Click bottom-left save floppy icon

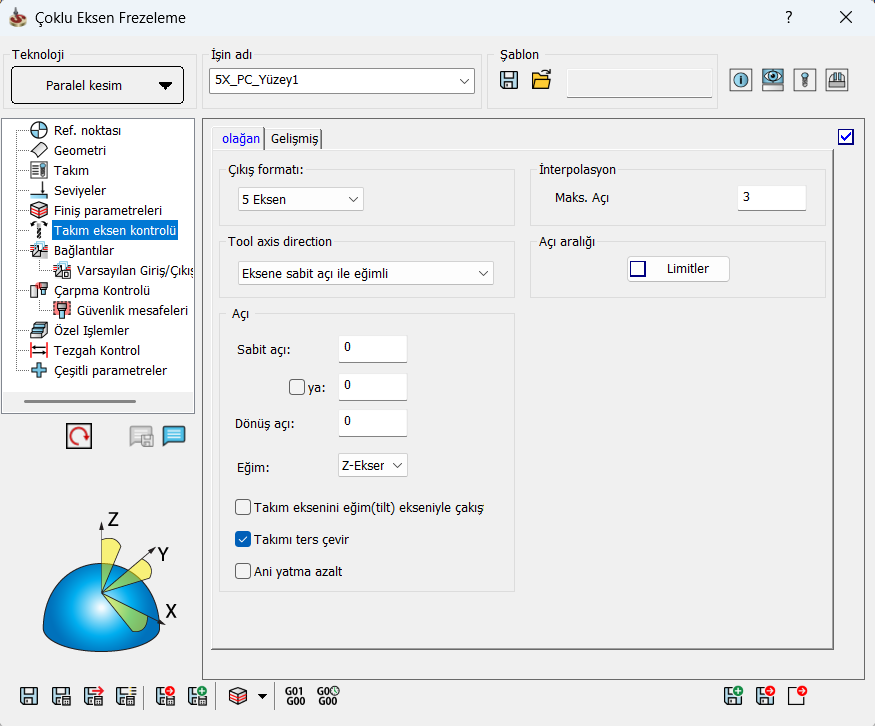coord(30,696)
